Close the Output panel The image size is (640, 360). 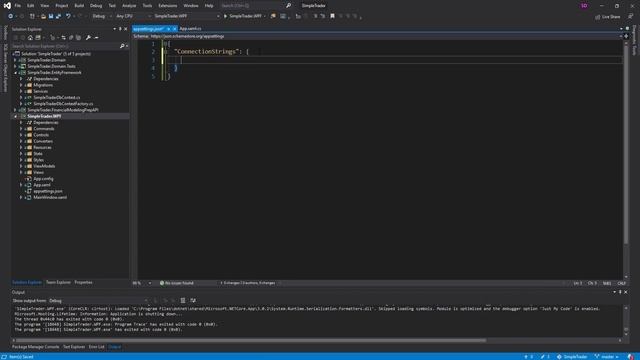[626, 292]
